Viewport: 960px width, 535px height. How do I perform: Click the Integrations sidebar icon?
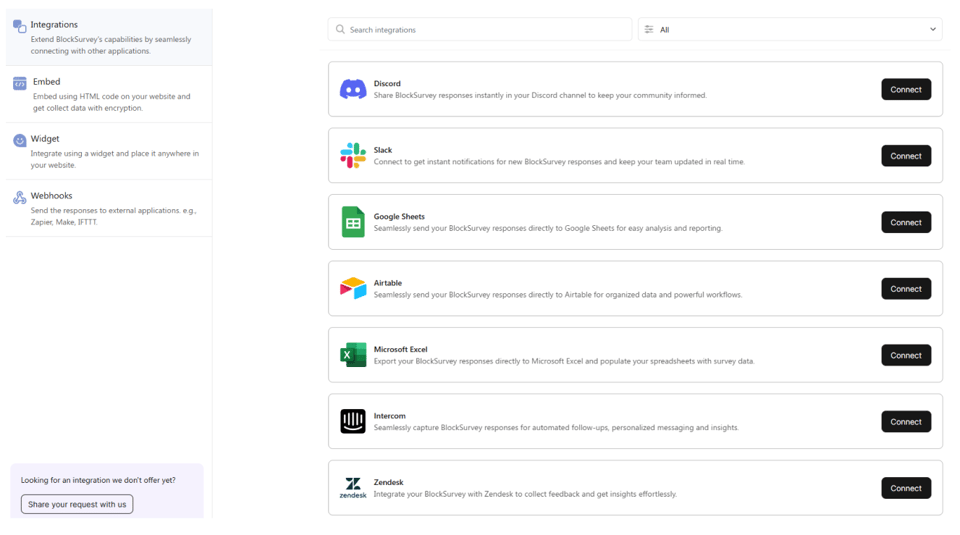tap(20, 26)
